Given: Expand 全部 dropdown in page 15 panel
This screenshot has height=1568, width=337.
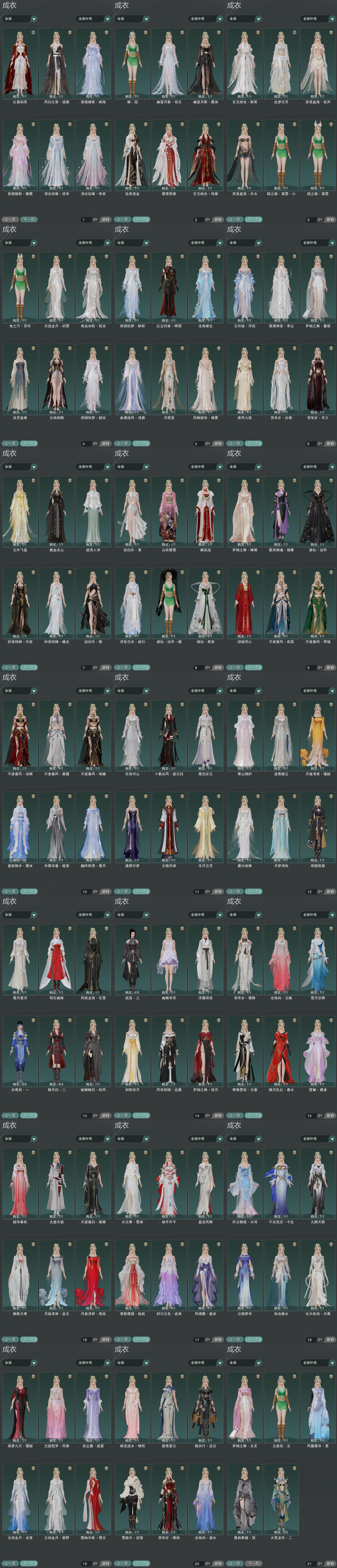Looking at the screenshot, I should click(x=245, y=915).
